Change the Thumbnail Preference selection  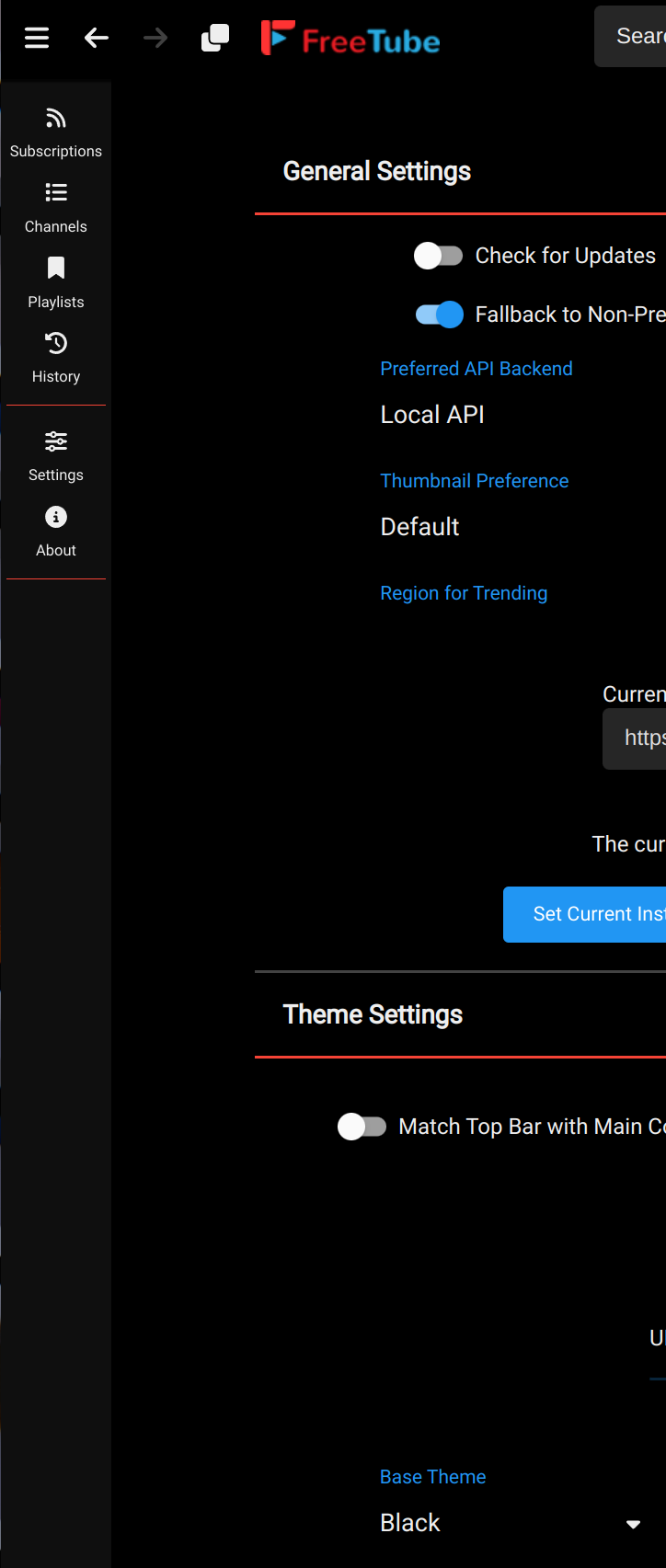[419, 526]
